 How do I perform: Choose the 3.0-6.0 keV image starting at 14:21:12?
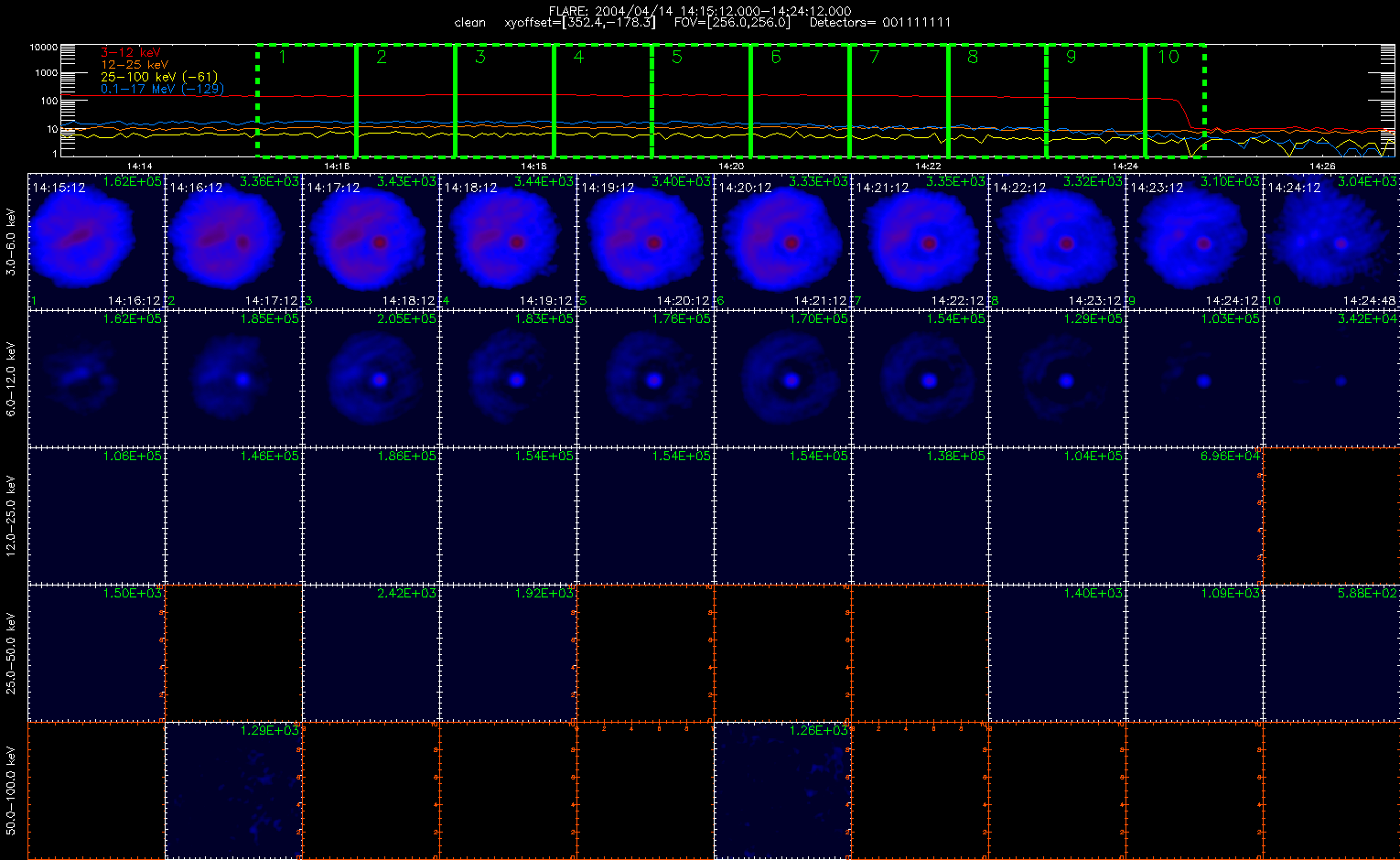(x=920, y=241)
